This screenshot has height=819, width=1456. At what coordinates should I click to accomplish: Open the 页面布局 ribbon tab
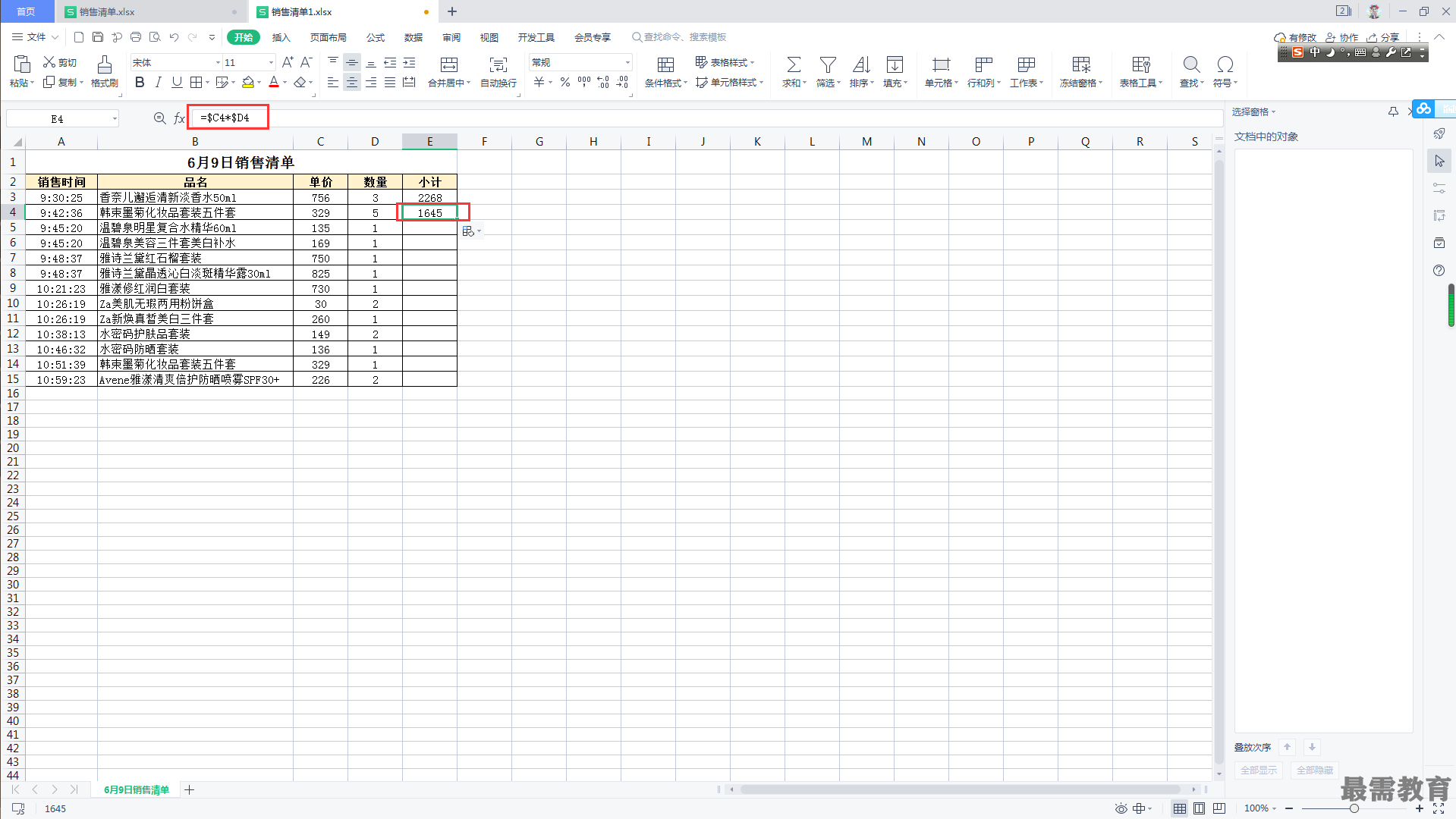(x=329, y=37)
